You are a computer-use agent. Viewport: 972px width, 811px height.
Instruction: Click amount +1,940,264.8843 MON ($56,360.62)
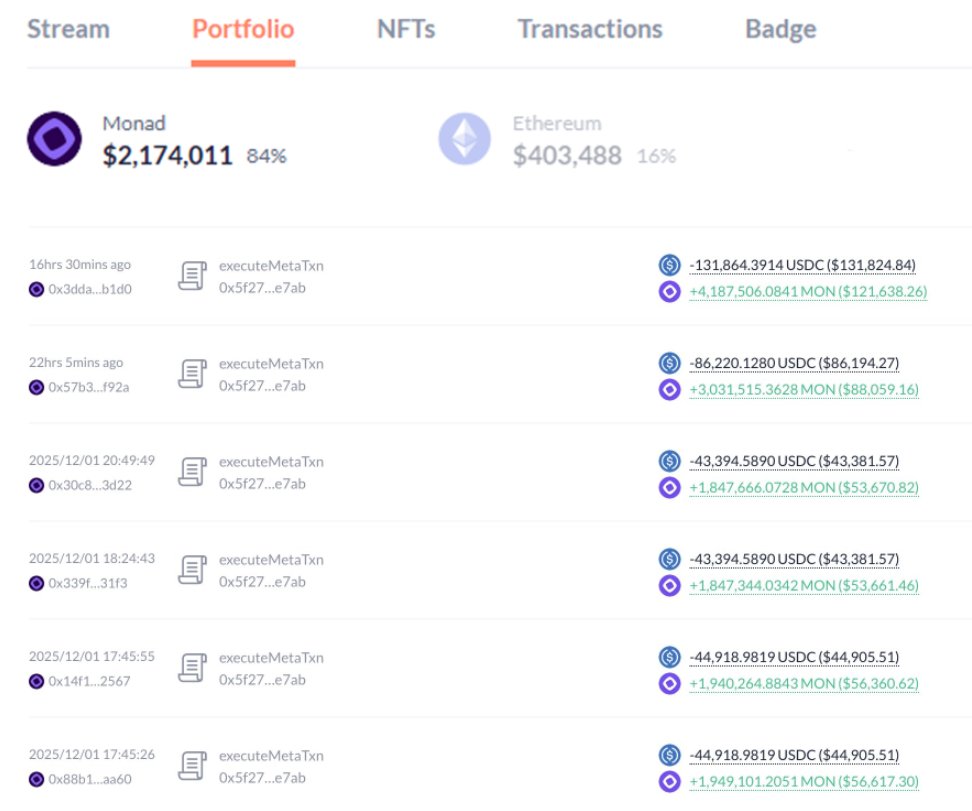click(804, 683)
